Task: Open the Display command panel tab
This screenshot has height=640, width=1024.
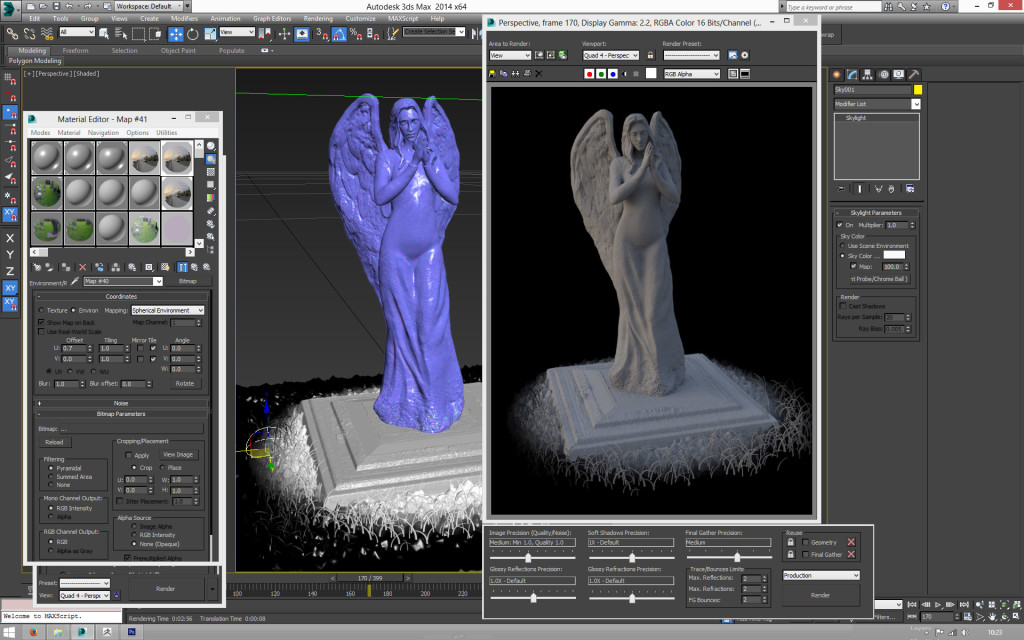Action: [899, 74]
